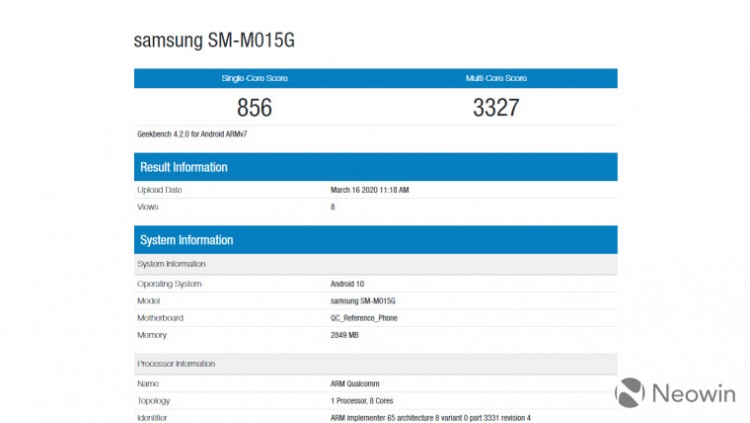The height and width of the screenshot is (423, 750).
Task: Click the 2849 MB memory value
Action: click(x=344, y=335)
